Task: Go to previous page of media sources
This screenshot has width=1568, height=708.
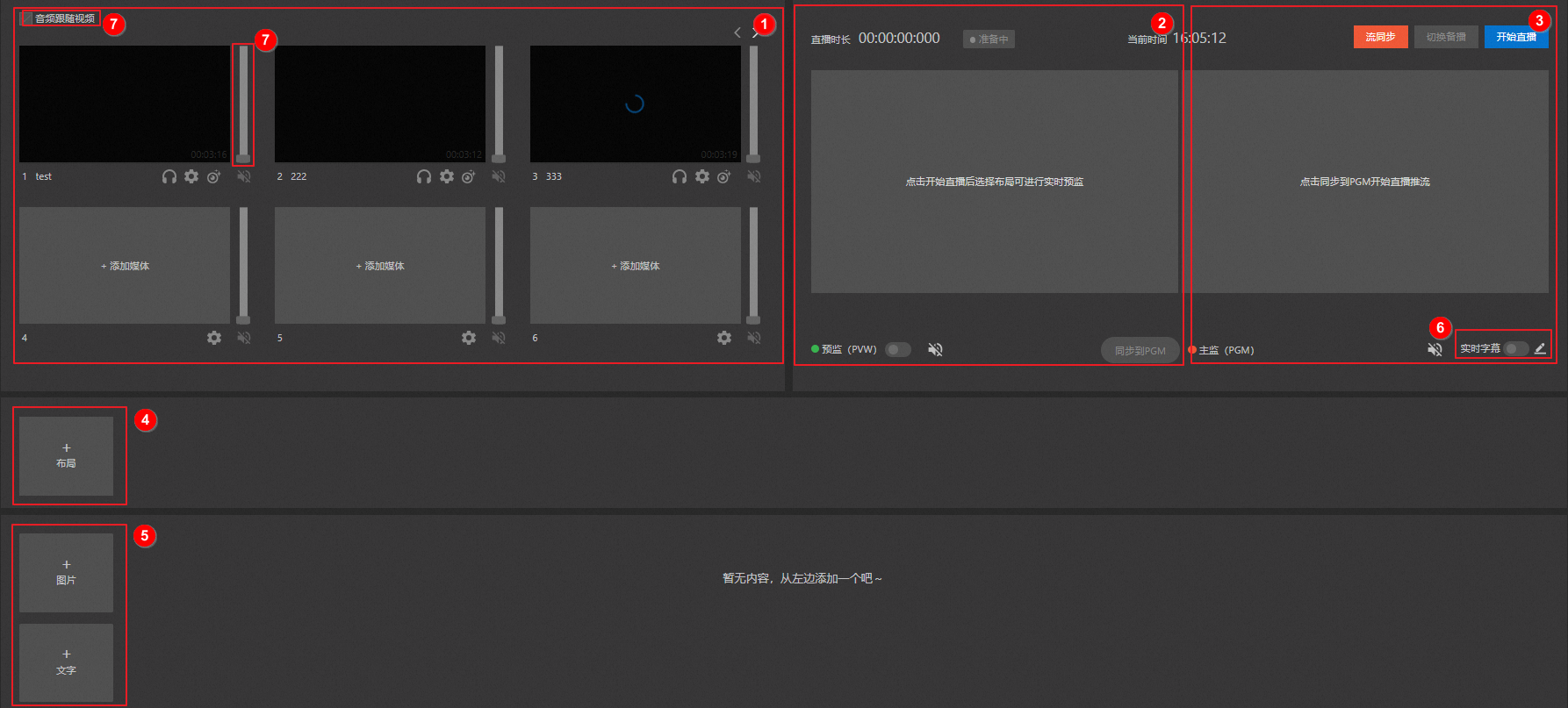Action: (737, 32)
